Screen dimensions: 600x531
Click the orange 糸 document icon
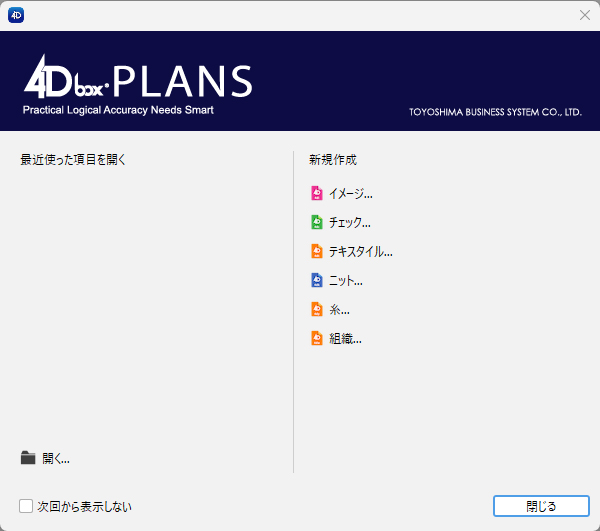[x=316, y=309]
